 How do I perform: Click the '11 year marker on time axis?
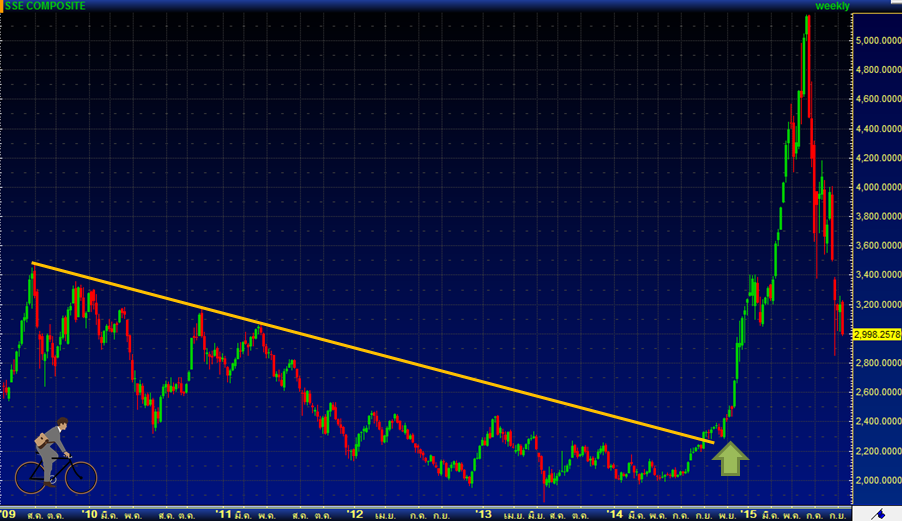(x=222, y=514)
